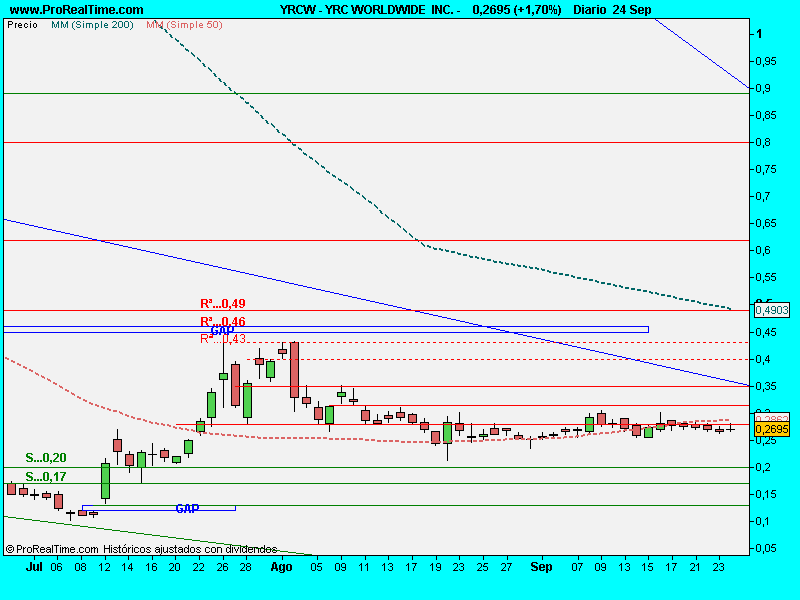800x600 pixels.
Task: Click the R³...0,46 resistance label
Action: [222, 321]
